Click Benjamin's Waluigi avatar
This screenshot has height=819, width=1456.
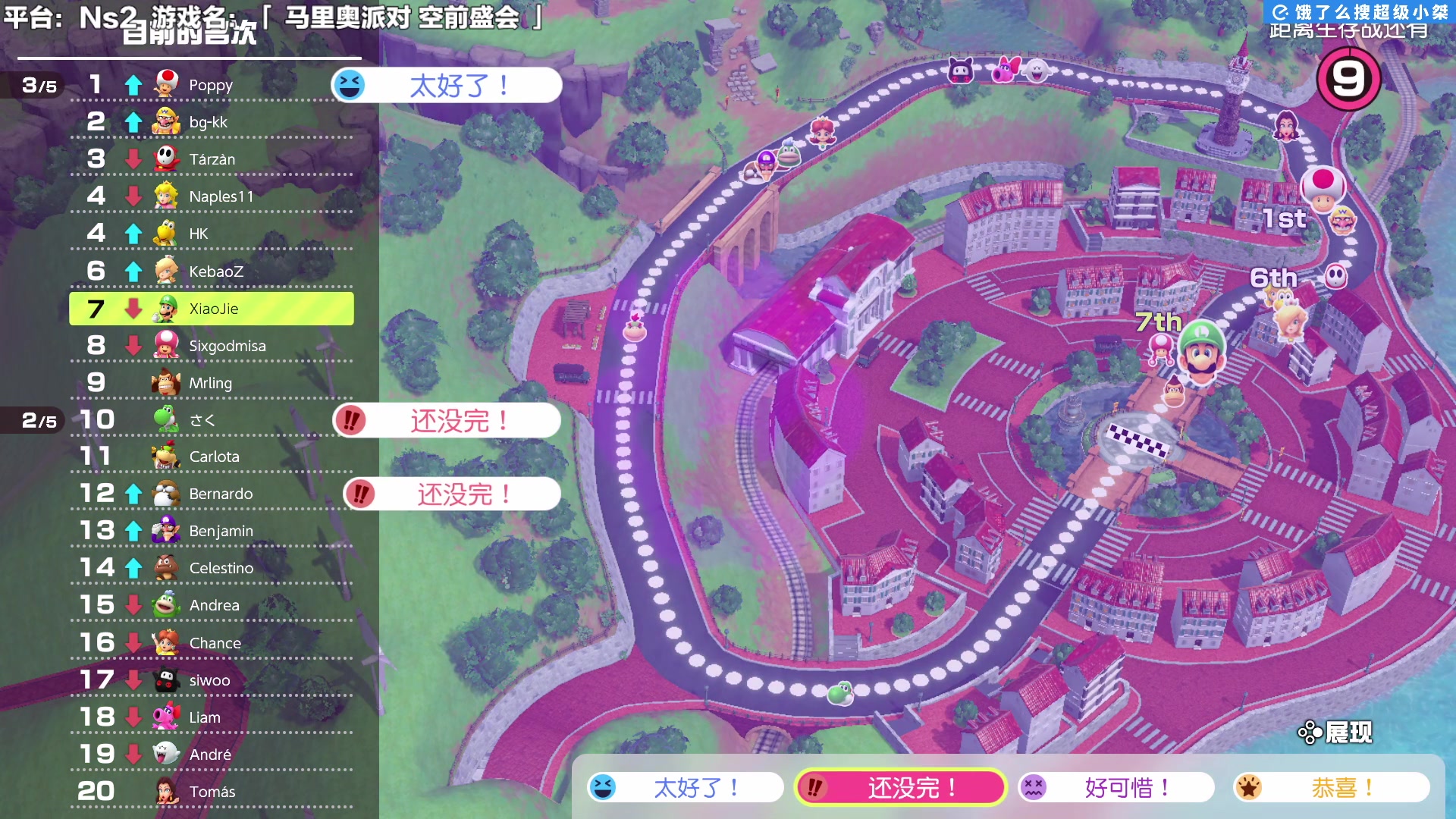(166, 530)
